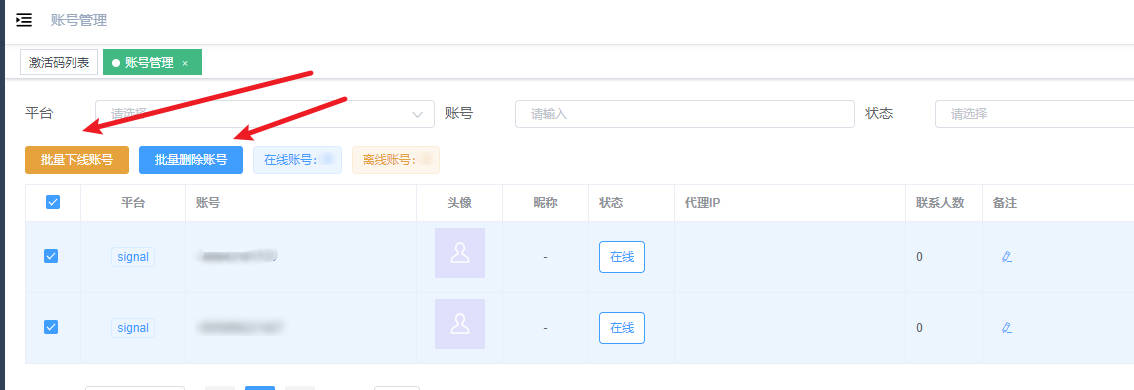
Task: Click 在线 status in first row
Action: (x=622, y=257)
